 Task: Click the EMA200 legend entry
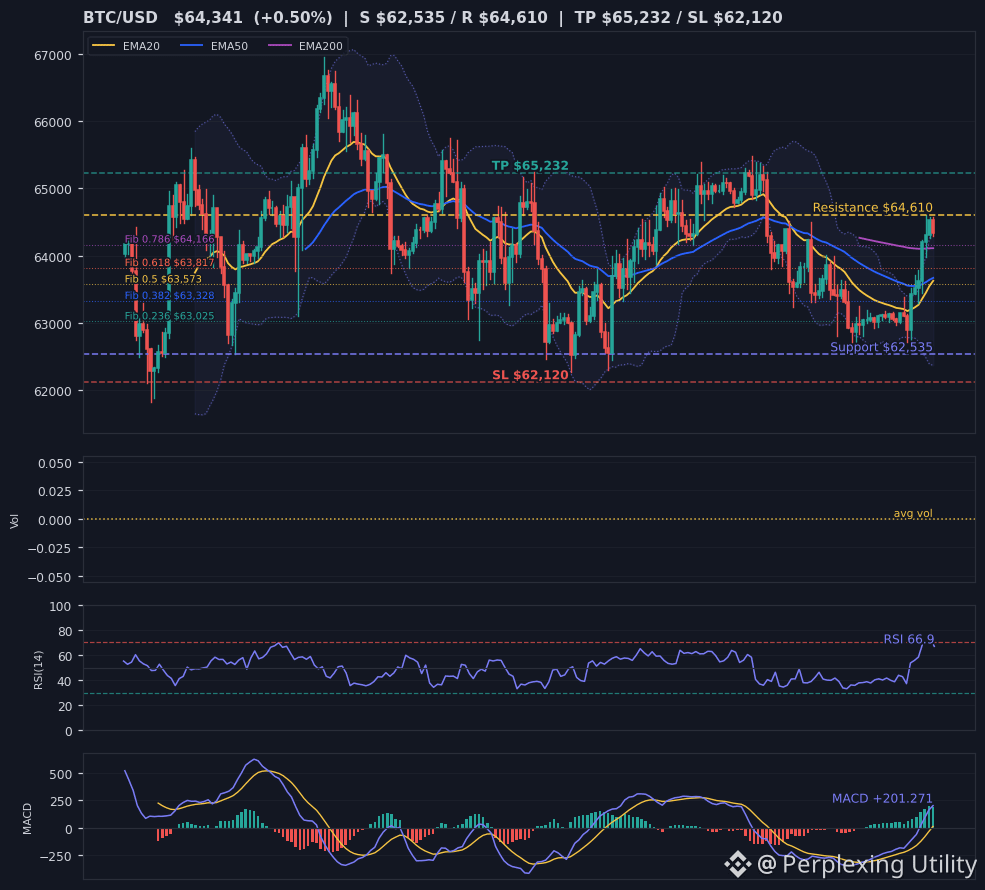tap(305, 46)
